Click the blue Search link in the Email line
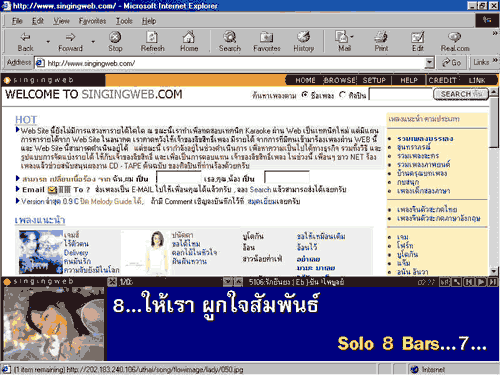Viewport: 500px width, 375px height. (x=260, y=190)
